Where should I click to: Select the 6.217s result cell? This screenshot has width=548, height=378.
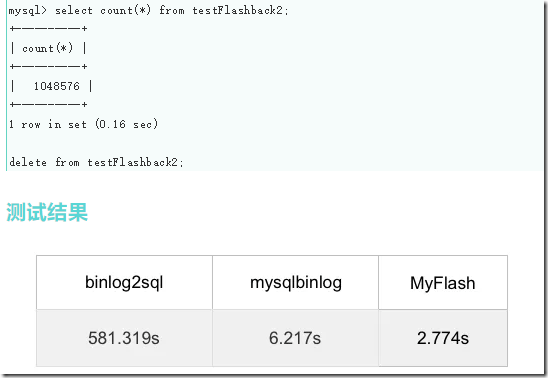click(x=295, y=338)
